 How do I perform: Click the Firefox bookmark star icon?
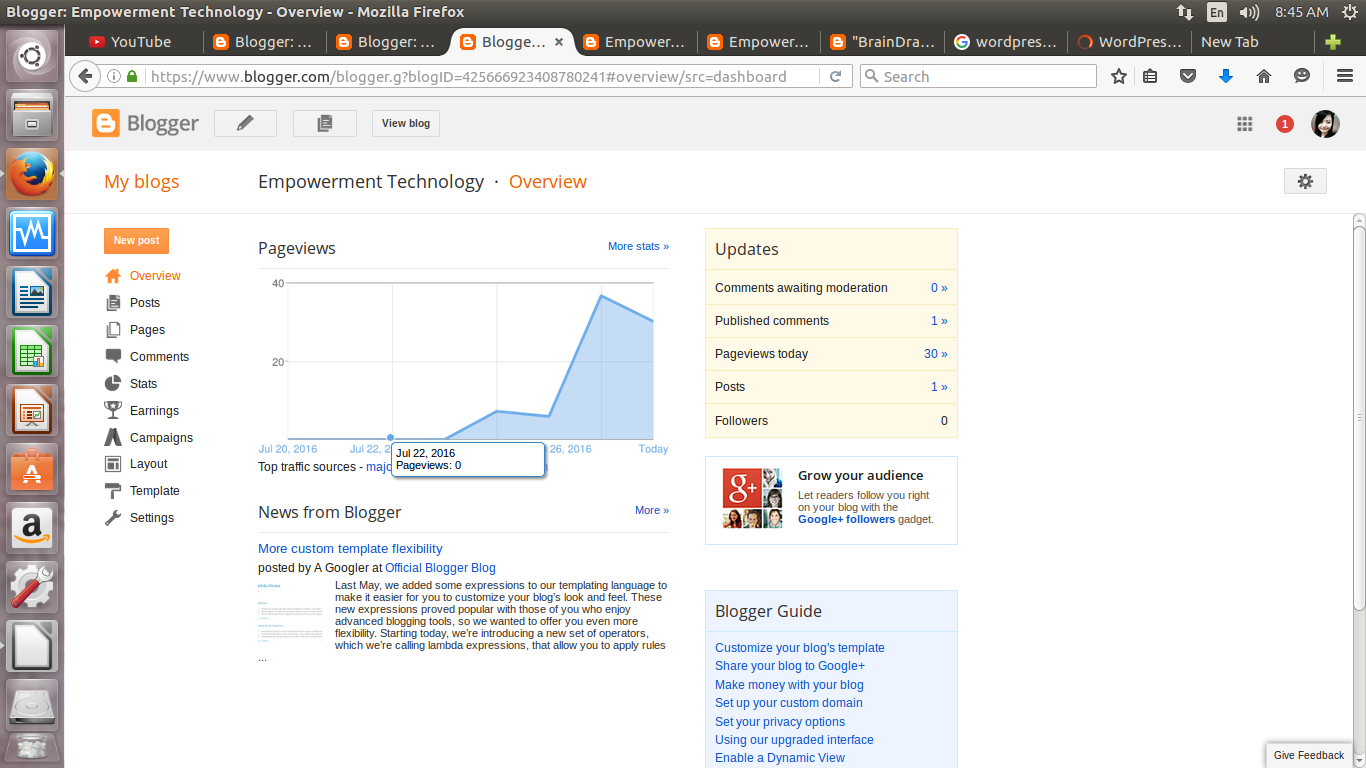coord(1119,76)
